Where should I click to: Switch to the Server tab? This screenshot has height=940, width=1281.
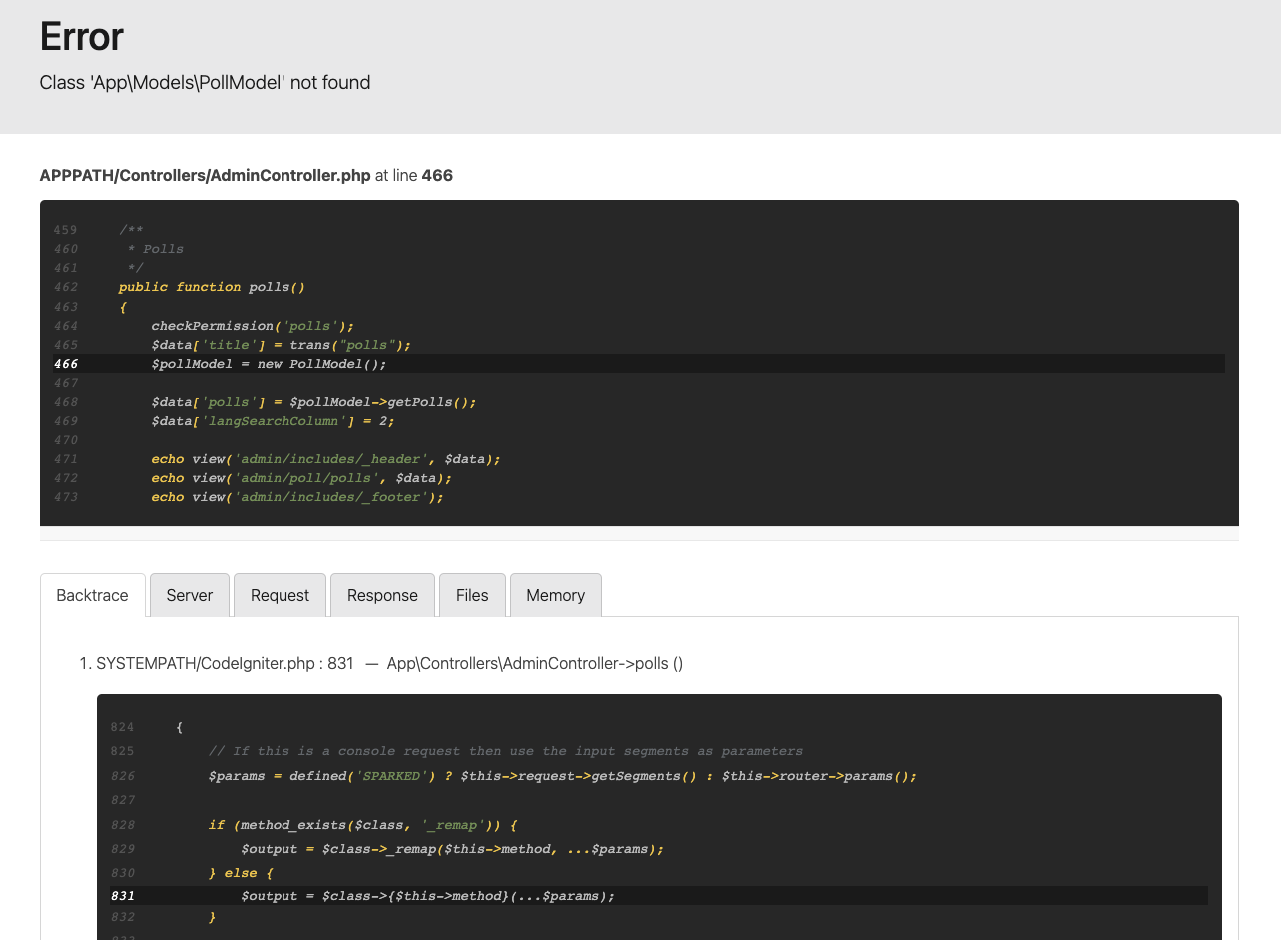tap(190, 595)
